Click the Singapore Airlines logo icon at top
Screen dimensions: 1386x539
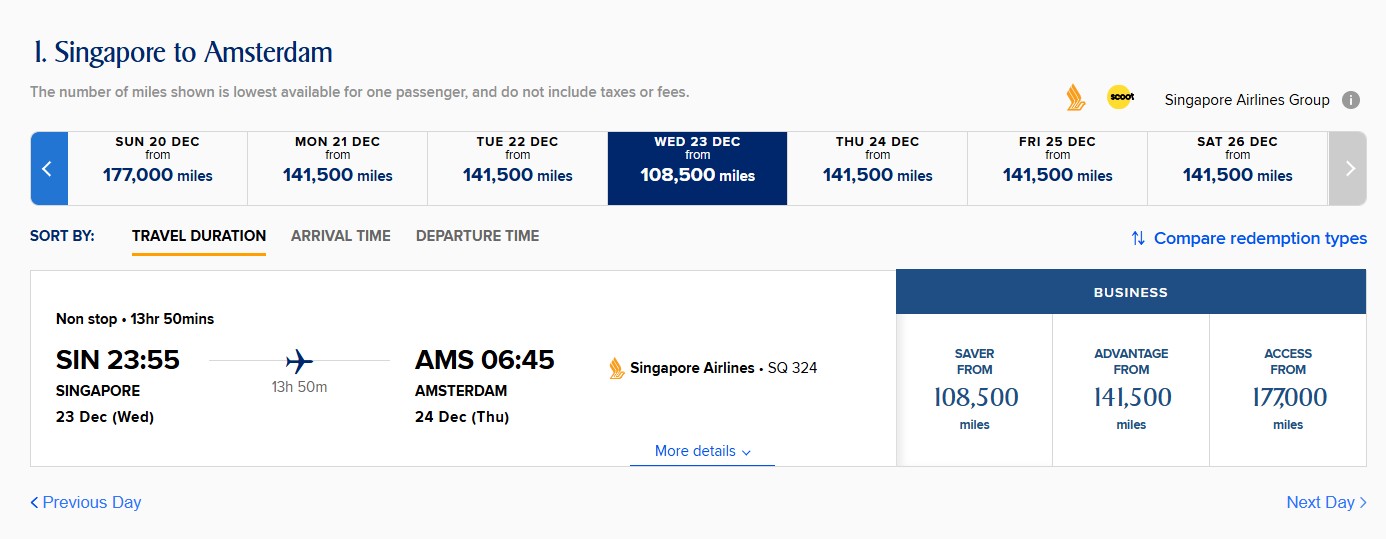[x=1075, y=98]
